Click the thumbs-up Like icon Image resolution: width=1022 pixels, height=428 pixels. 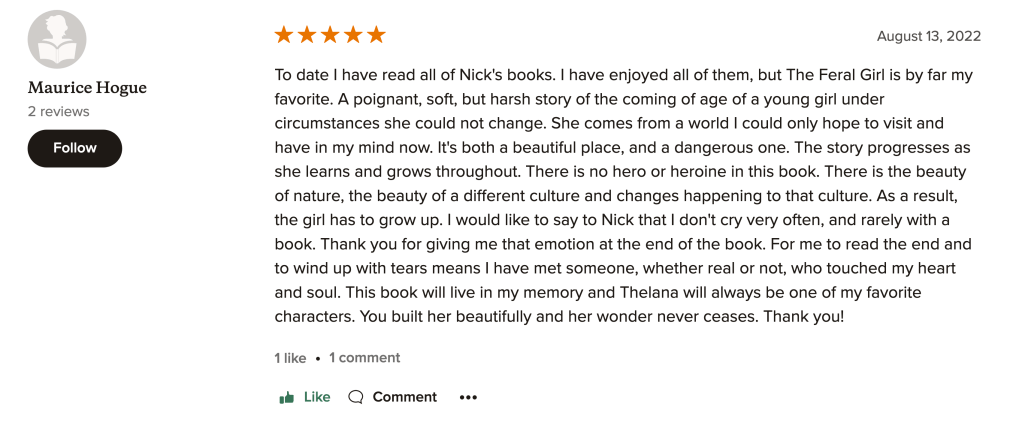pos(287,397)
